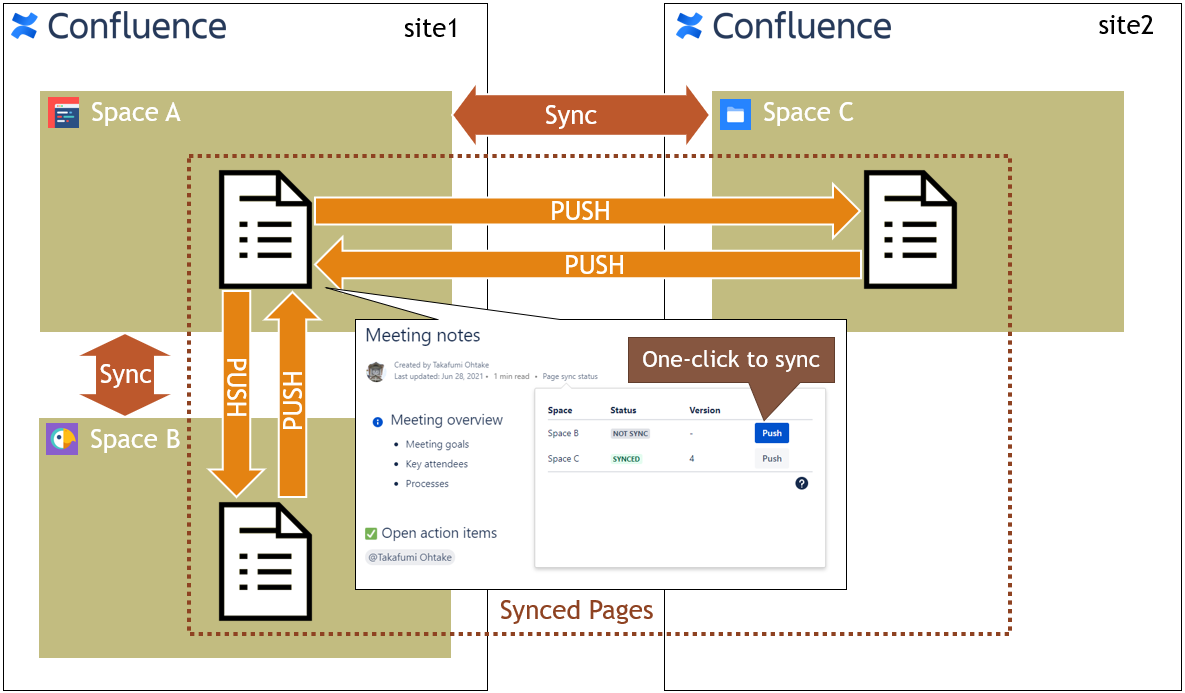Open the Page sync status link
The image size is (1185, 693).
pos(570,377)
